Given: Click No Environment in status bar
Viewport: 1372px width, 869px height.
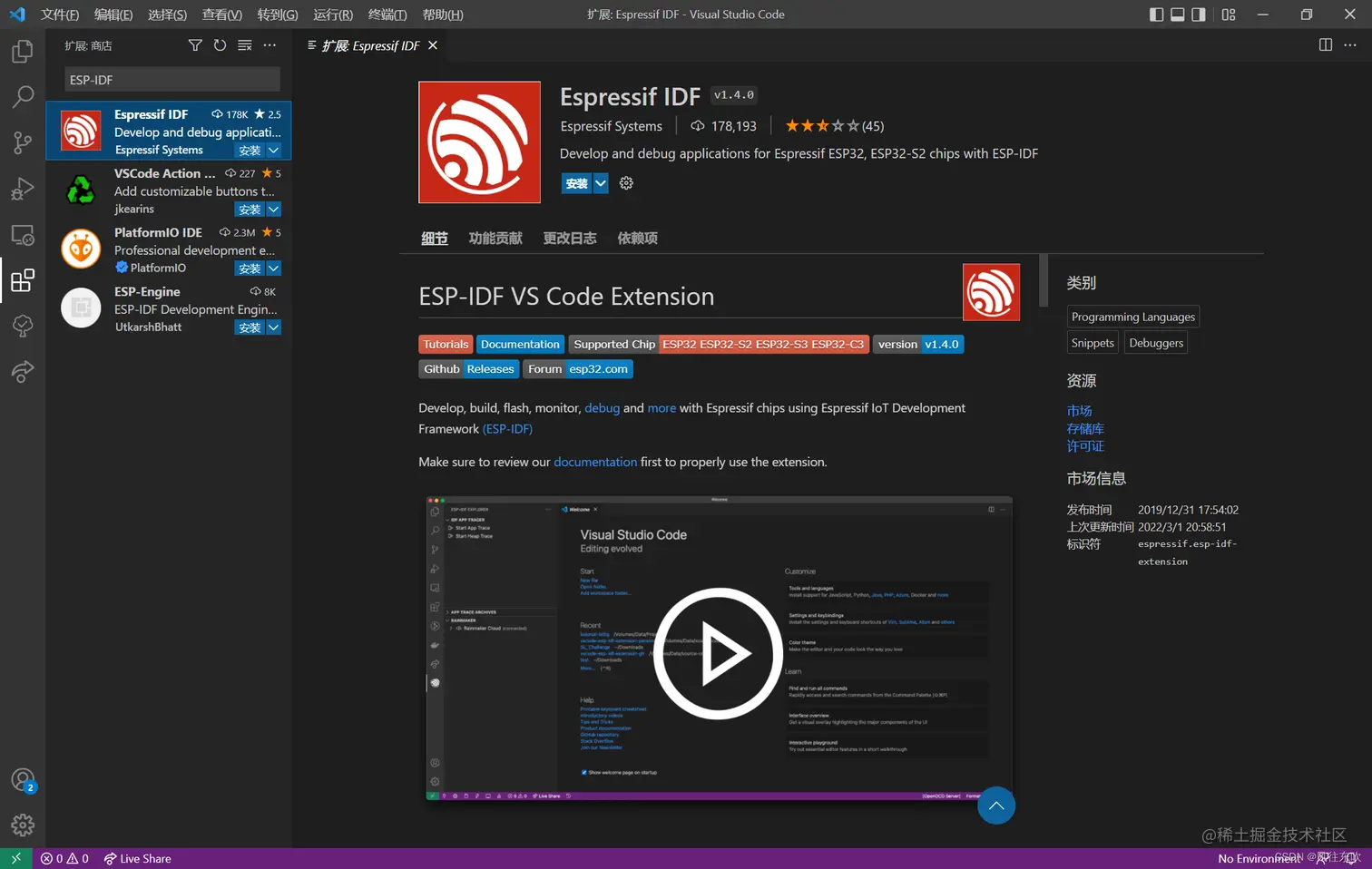Looking at the screenshot, I should pos(1259,858).
